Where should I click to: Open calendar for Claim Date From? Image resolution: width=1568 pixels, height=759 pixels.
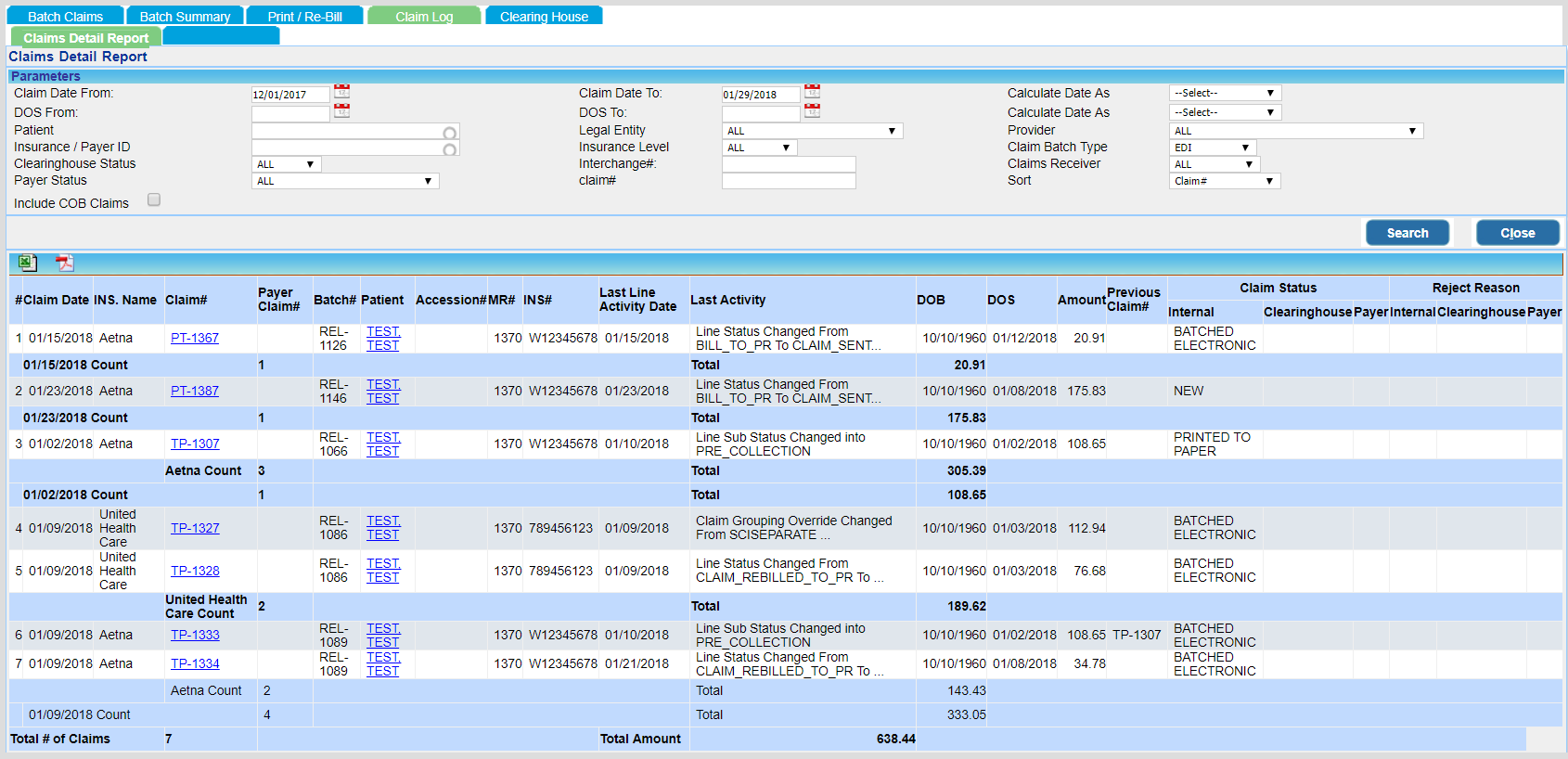click(342, 92)
